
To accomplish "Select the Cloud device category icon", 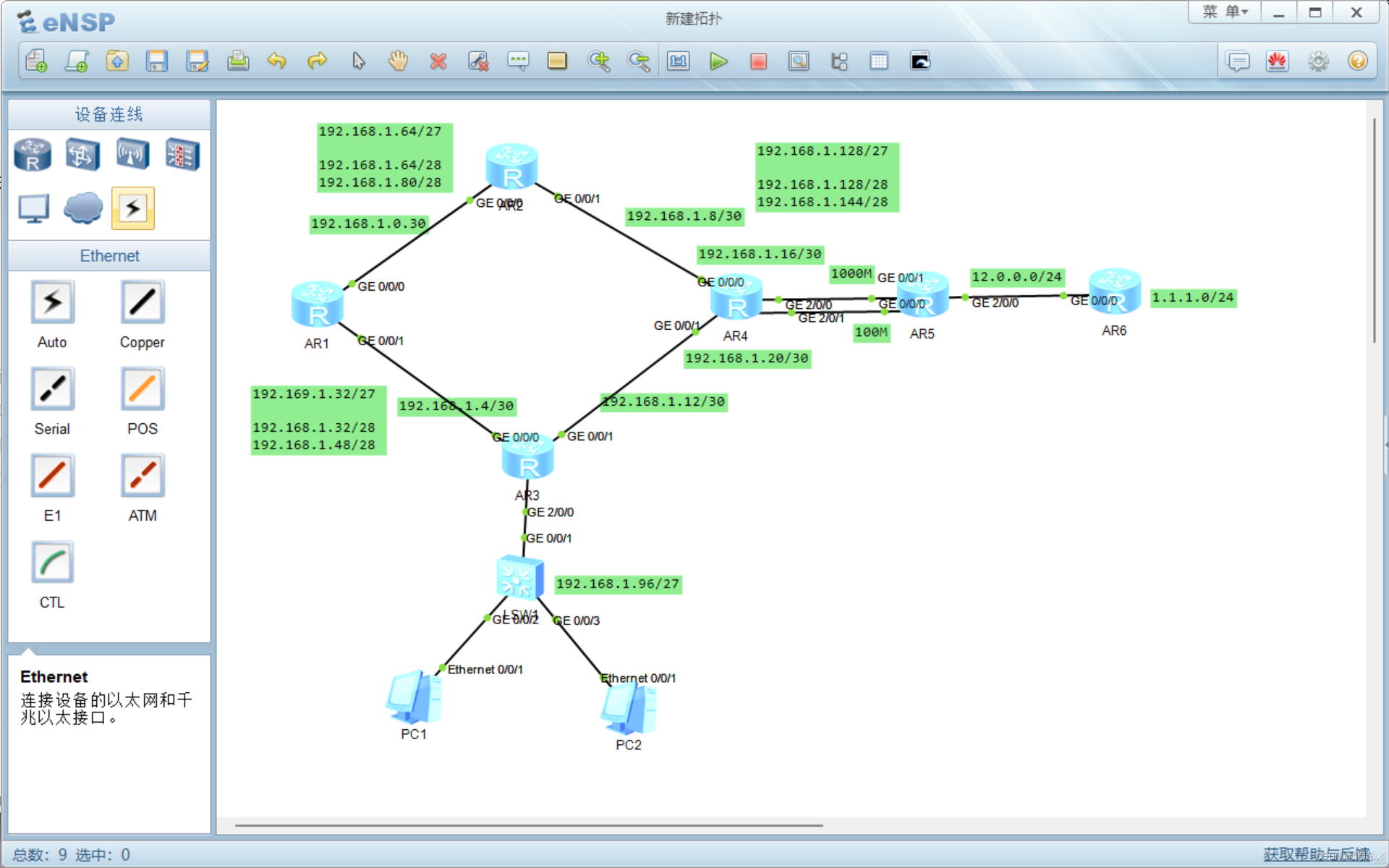I will pyautogui.click(x=82, y=208).
